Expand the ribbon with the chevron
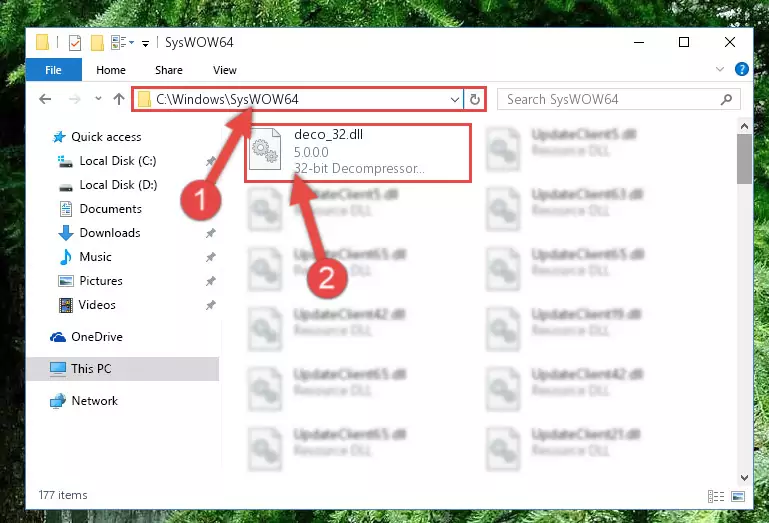Screen dimensions: 769x523 click(719, 69)
